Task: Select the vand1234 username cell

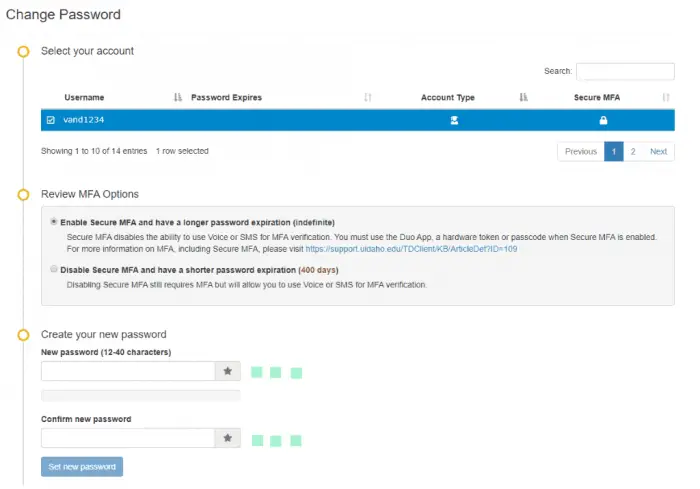Action: coord(83,120)
